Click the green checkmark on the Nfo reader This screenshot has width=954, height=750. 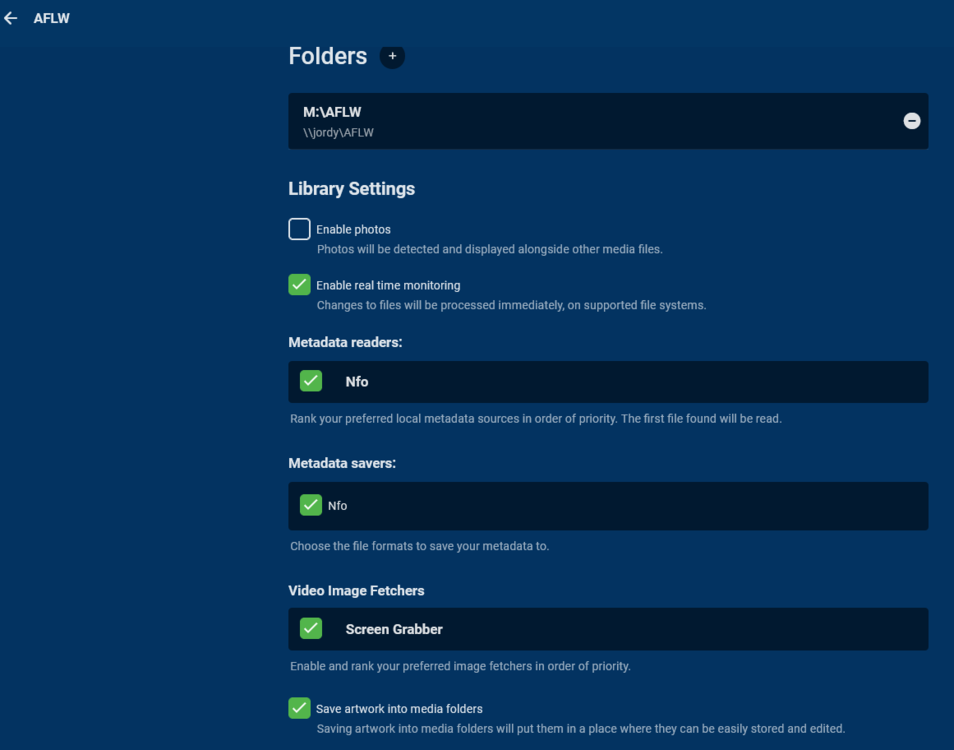(310, 380)
